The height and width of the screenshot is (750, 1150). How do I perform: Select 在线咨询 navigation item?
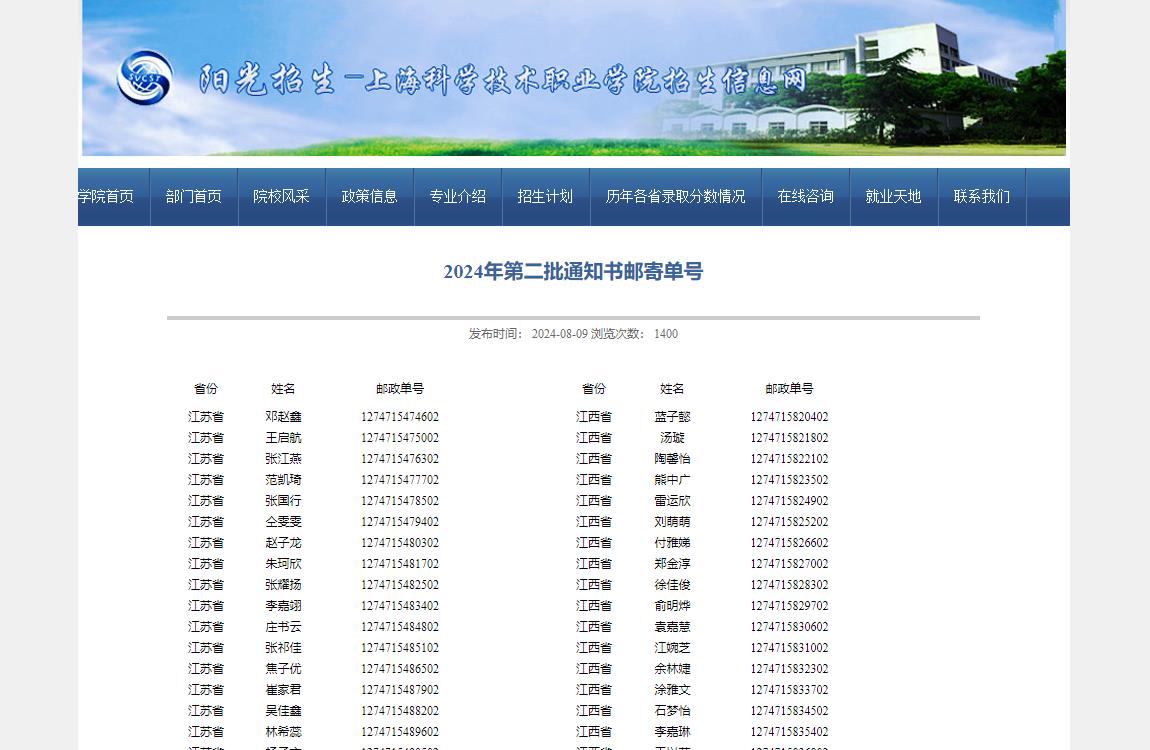(x=806, y=197)
